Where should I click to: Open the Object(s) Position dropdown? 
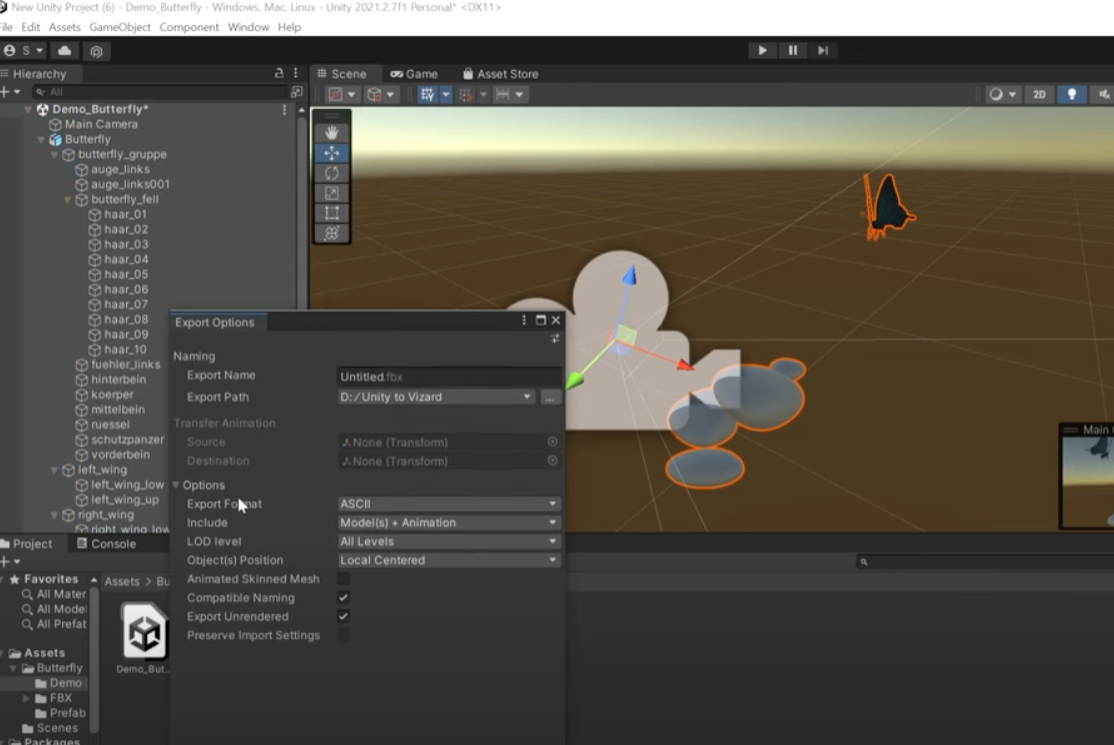448,561
